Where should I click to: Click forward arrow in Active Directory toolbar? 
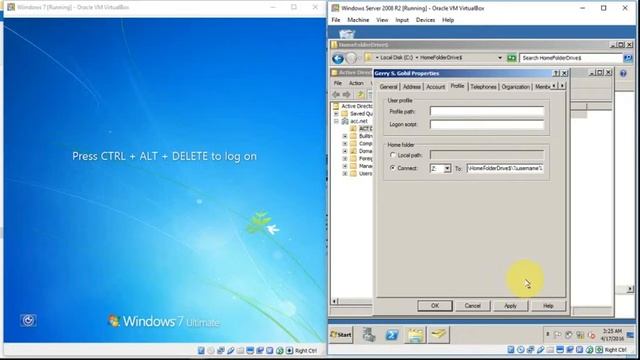tap(347, 95)
